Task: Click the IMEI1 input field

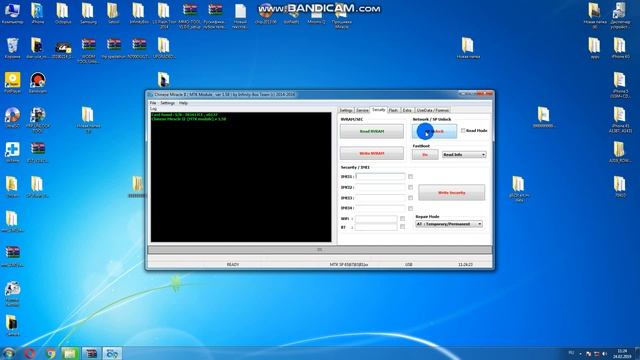Action: [x=380, y=176]
